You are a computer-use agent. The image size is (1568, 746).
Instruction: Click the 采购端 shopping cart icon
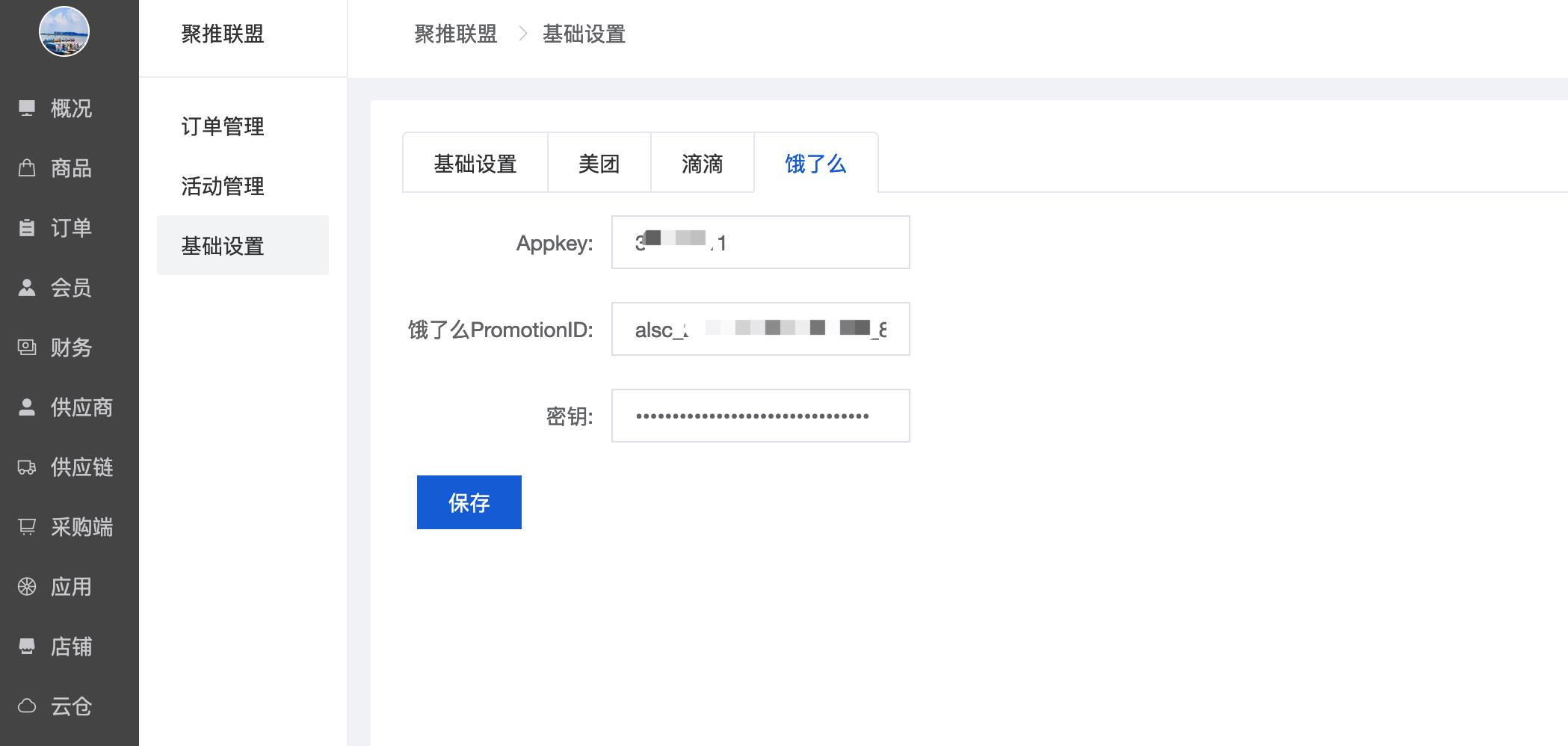tap(27, 527)
